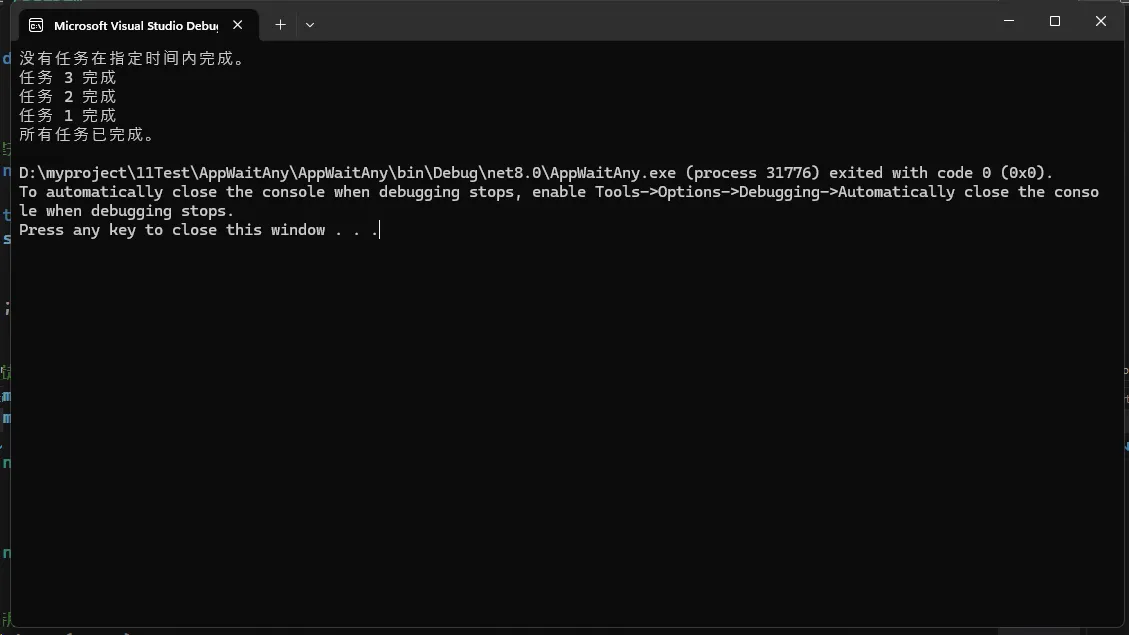This screenshot has width=1129, height=635.
Task: Click the console icon on the debug tab
Action: tap(36, 25)
